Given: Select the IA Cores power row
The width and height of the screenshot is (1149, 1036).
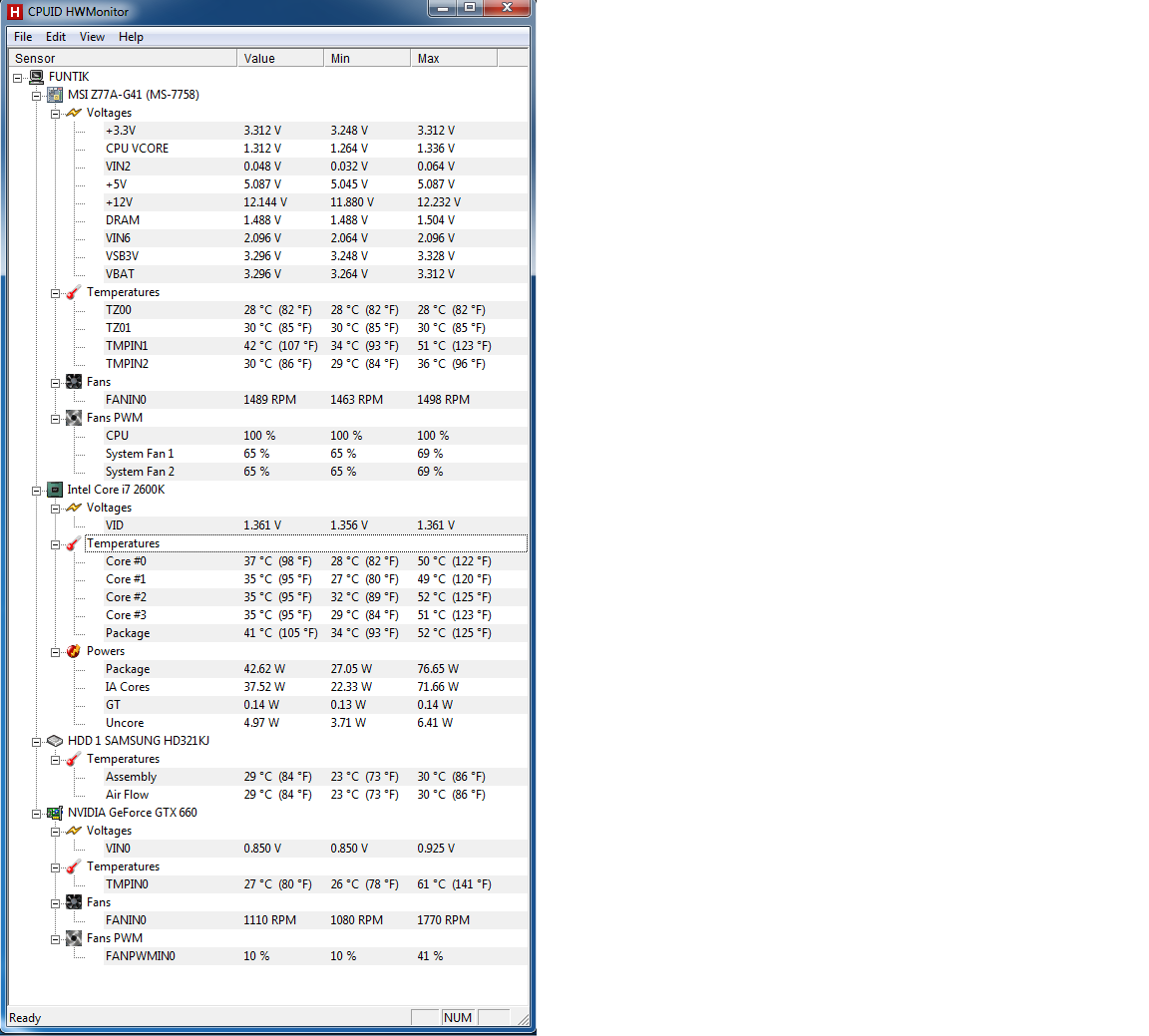Looking at the screenshot, I should [315, 687].
